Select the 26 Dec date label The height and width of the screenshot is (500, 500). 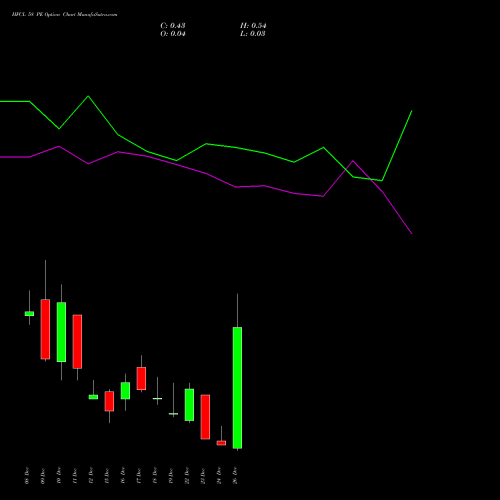pos(235,475)
